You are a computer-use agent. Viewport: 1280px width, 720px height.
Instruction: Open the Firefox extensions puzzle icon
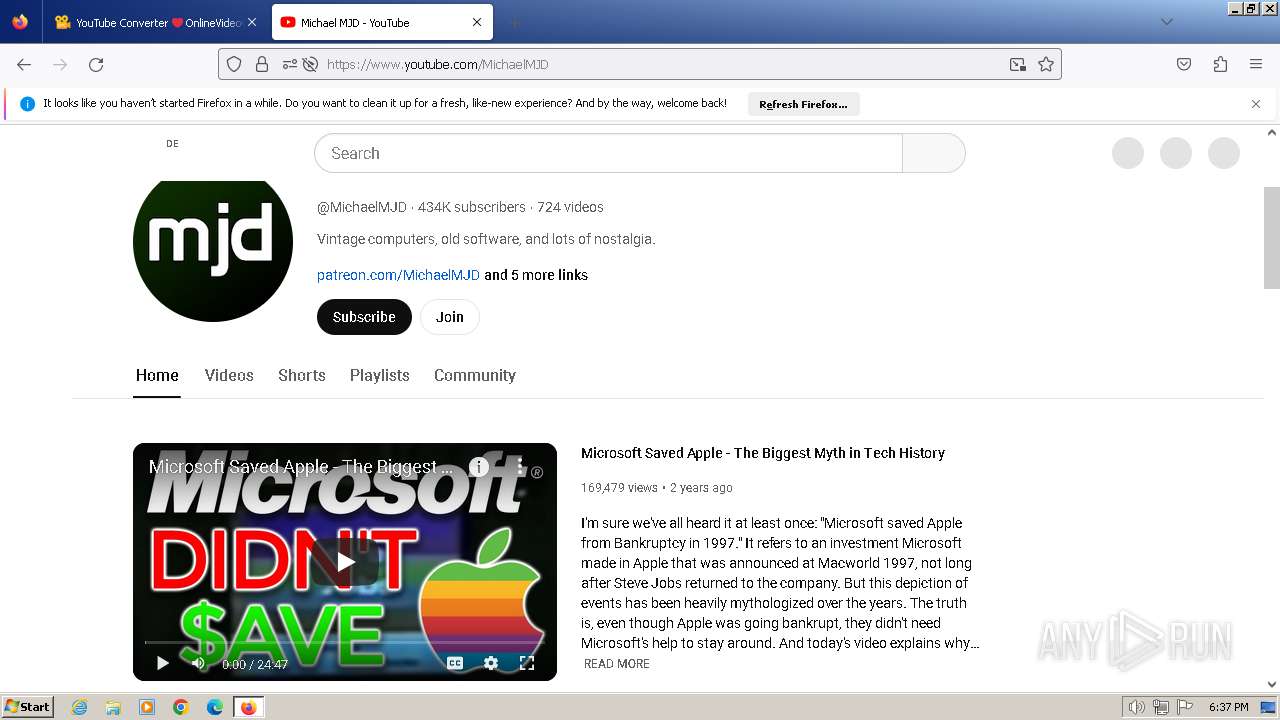(x=1220, y=64)
